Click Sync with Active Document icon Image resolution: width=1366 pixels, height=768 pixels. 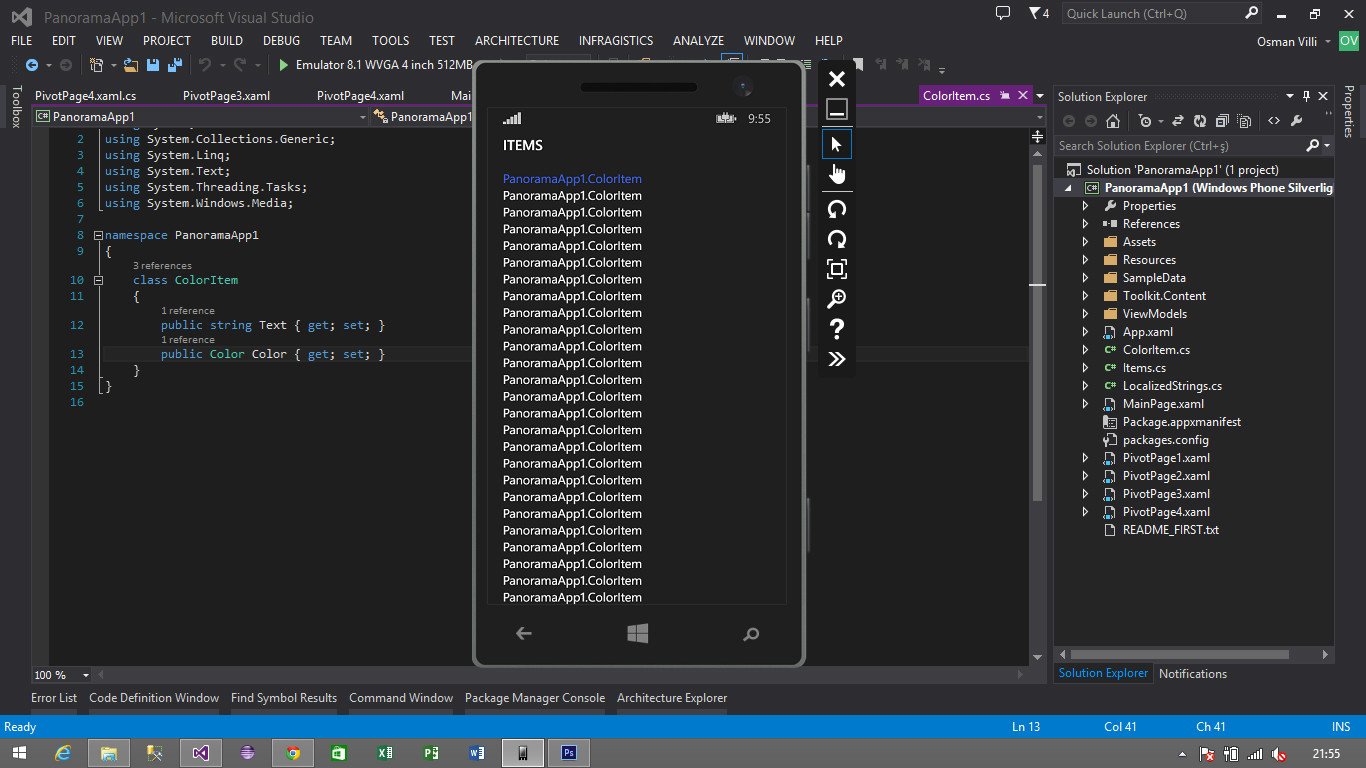[x=1177, y=121]
